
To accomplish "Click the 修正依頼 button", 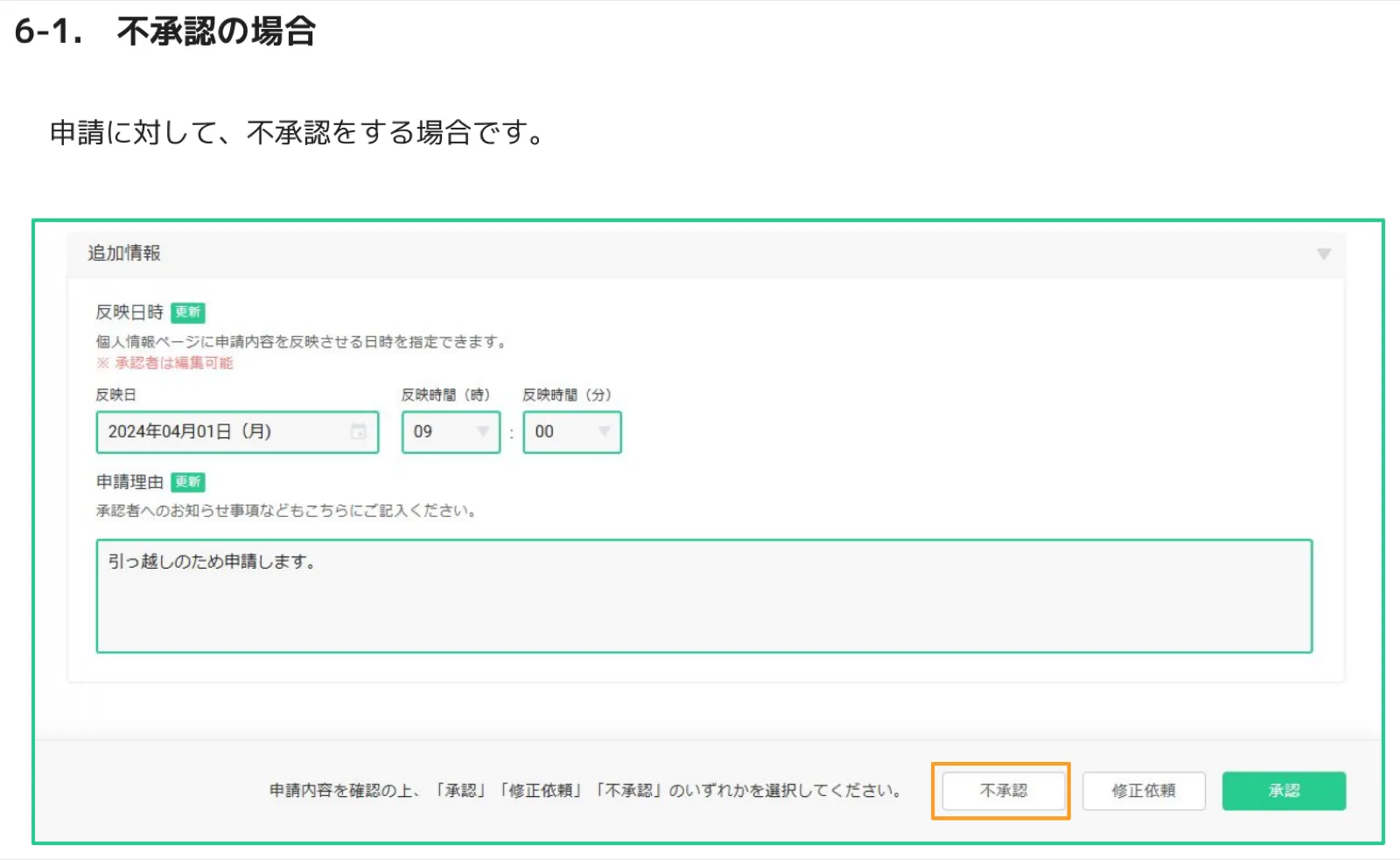I will 1144,791.
